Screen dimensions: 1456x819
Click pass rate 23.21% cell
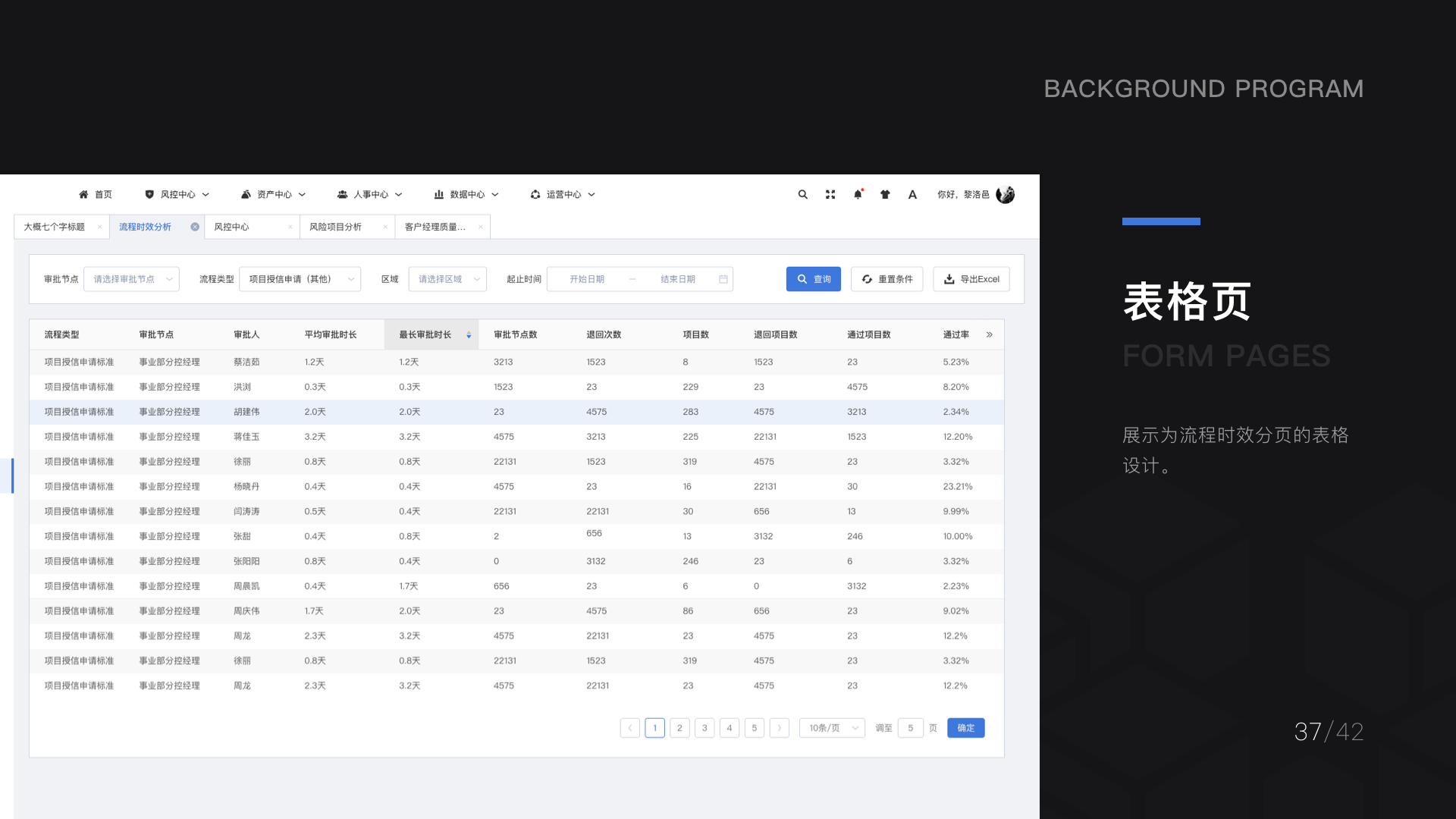(x=958, y=487)
